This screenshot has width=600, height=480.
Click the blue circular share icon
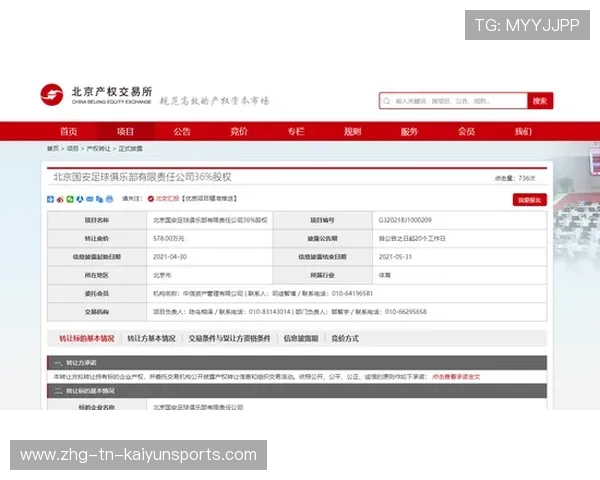coord(80,199)
